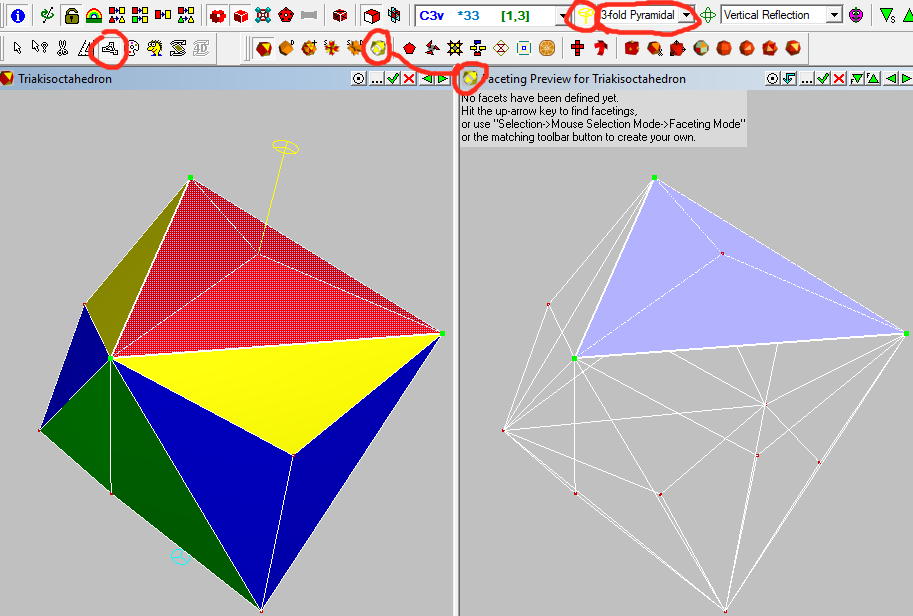Click the yellow and blue flowchart icon
913x616 pixels.
click(x=478, y=48)
